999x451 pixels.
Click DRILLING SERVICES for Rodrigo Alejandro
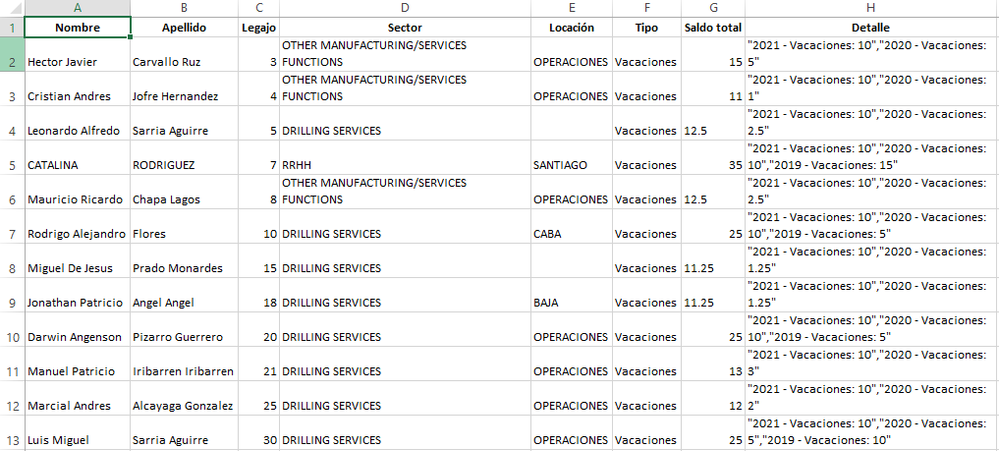click(405, 226)
